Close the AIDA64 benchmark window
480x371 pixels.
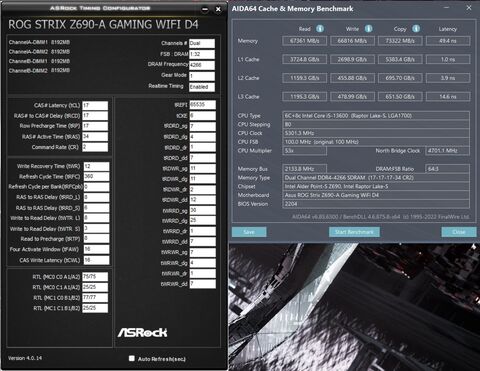469,8
